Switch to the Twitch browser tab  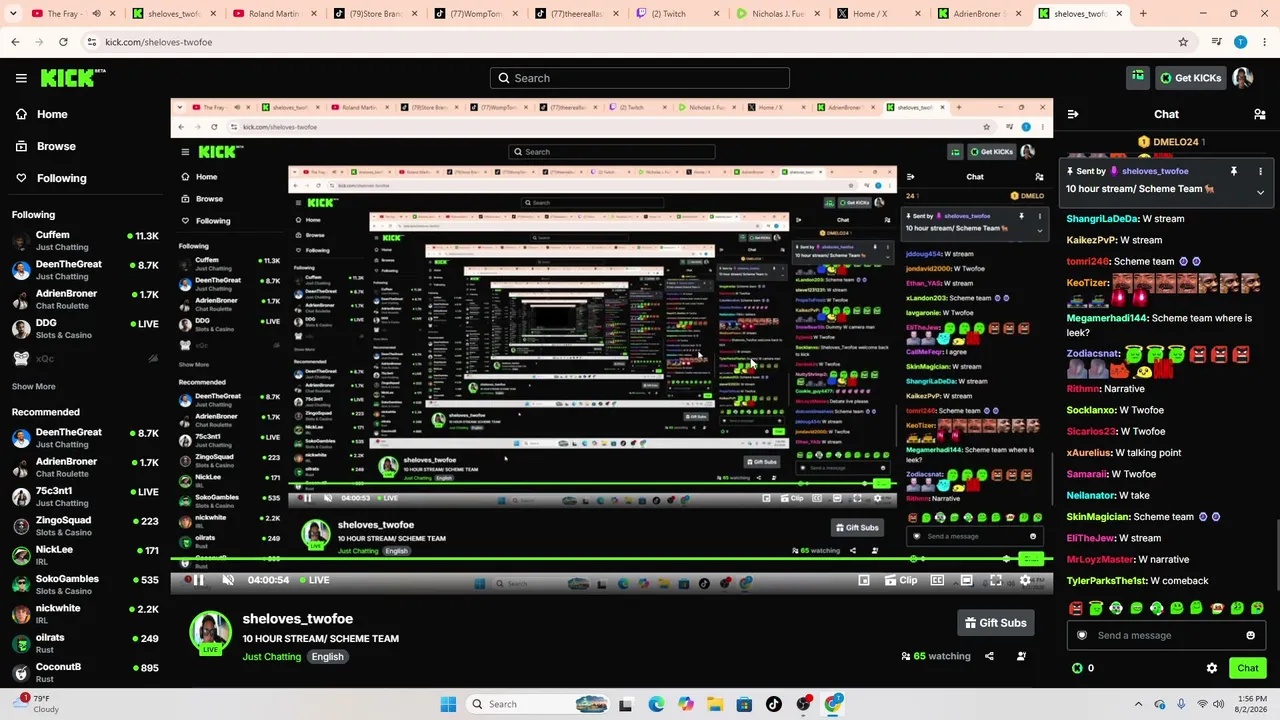(674, 14)
